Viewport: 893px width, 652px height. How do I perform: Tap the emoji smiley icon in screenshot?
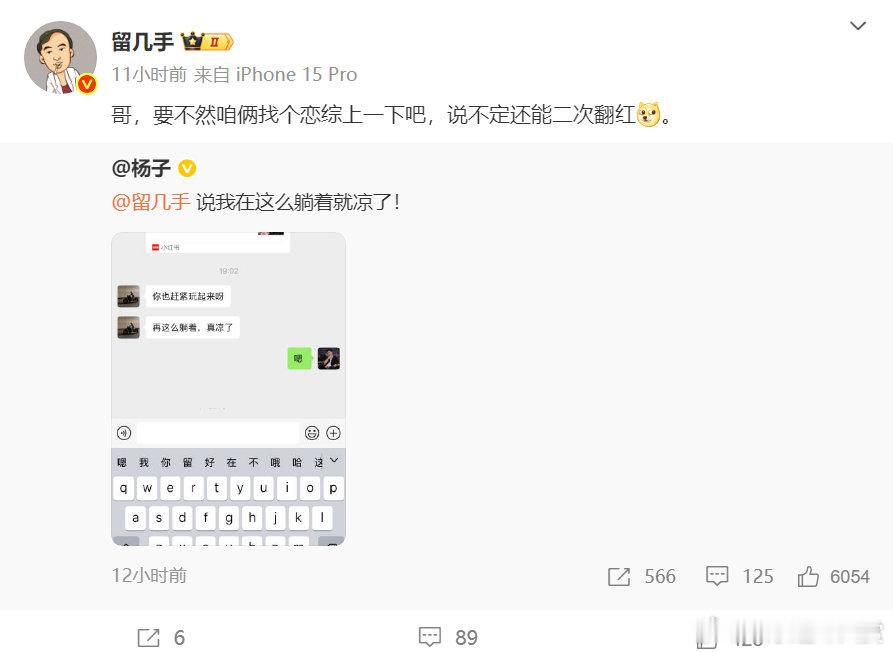tap(312, 433)
